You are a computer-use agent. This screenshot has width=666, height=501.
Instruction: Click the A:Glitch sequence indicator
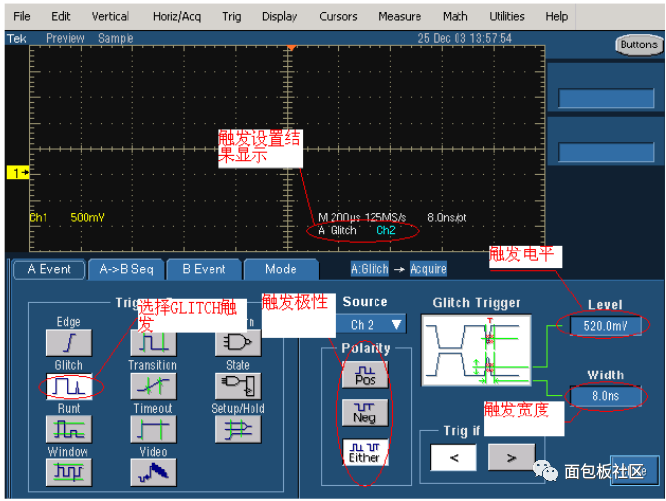[370, 269]
